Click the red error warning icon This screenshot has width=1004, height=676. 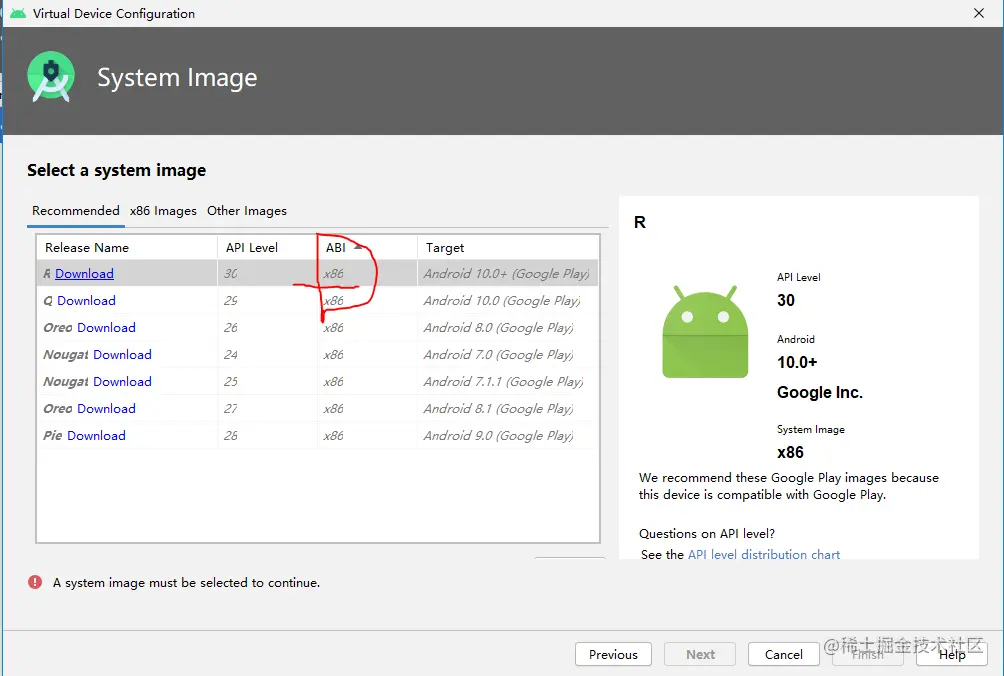pyautogui.click(x=35, y=582)
